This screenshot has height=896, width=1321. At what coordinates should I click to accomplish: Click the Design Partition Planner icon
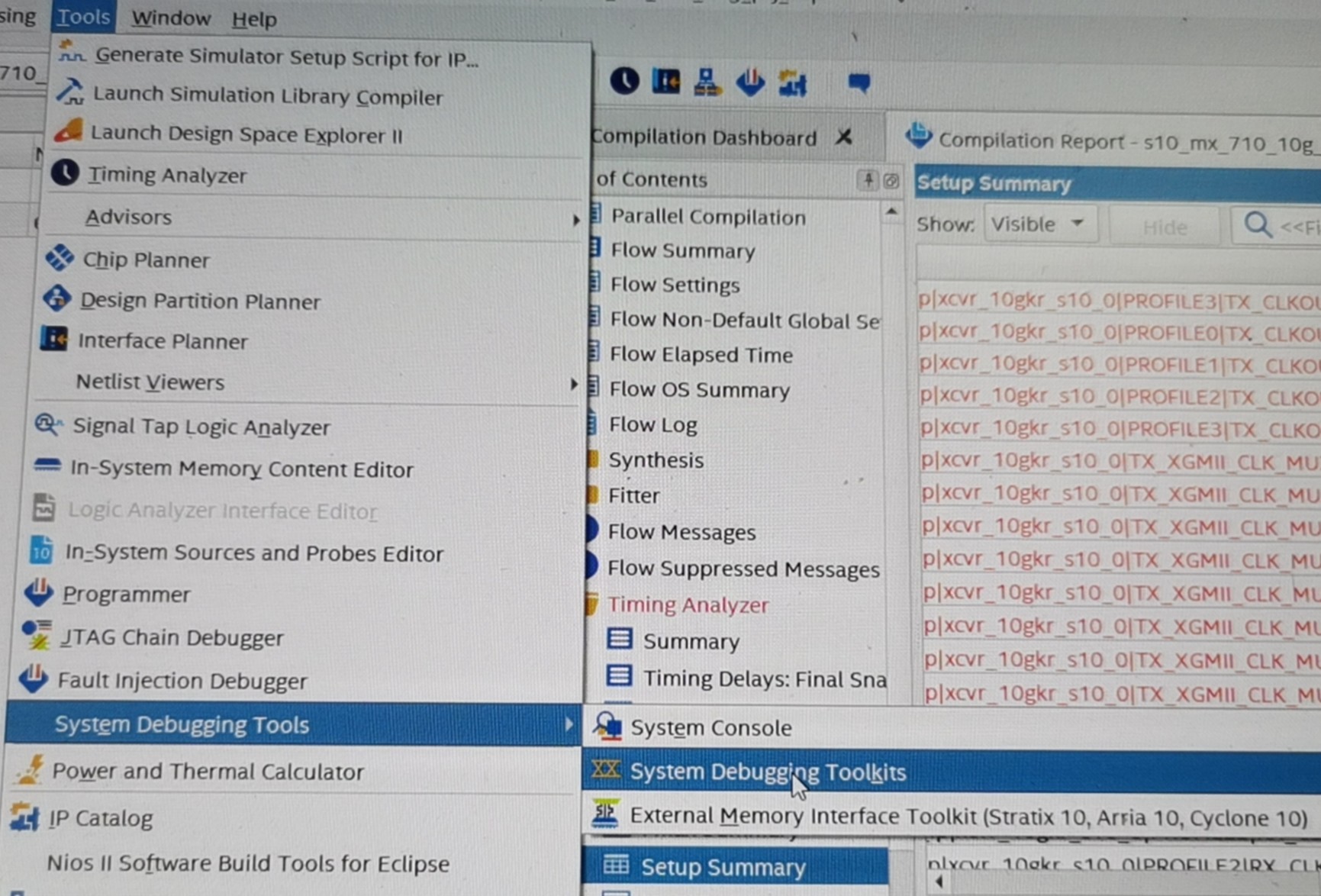pyautogui.click(x=56, y=298)
